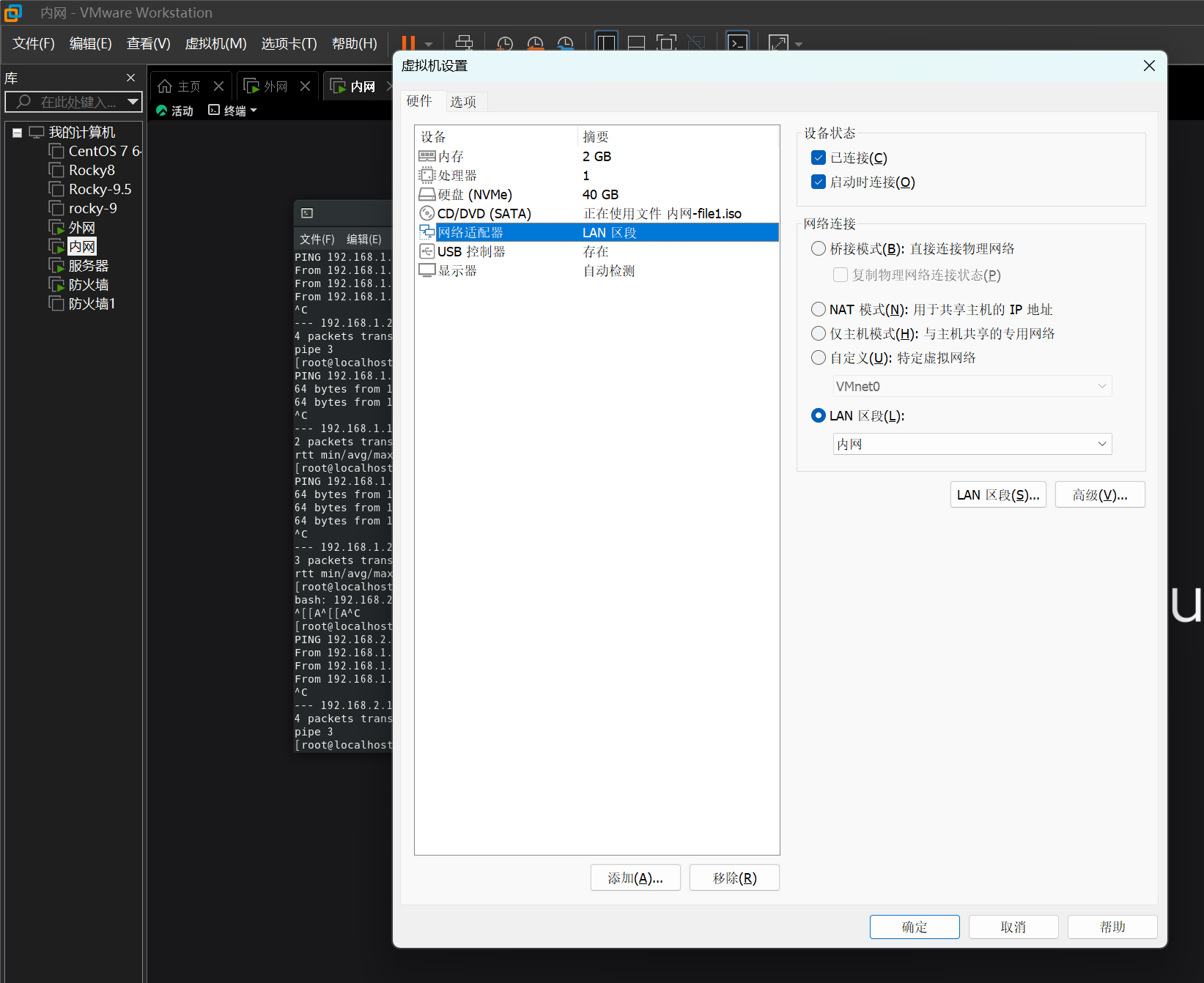Image resolution: width=1204 pixels, height=983 pixels.
Task: Select 防火墙1 in the library tree
Action: [92, 303]
